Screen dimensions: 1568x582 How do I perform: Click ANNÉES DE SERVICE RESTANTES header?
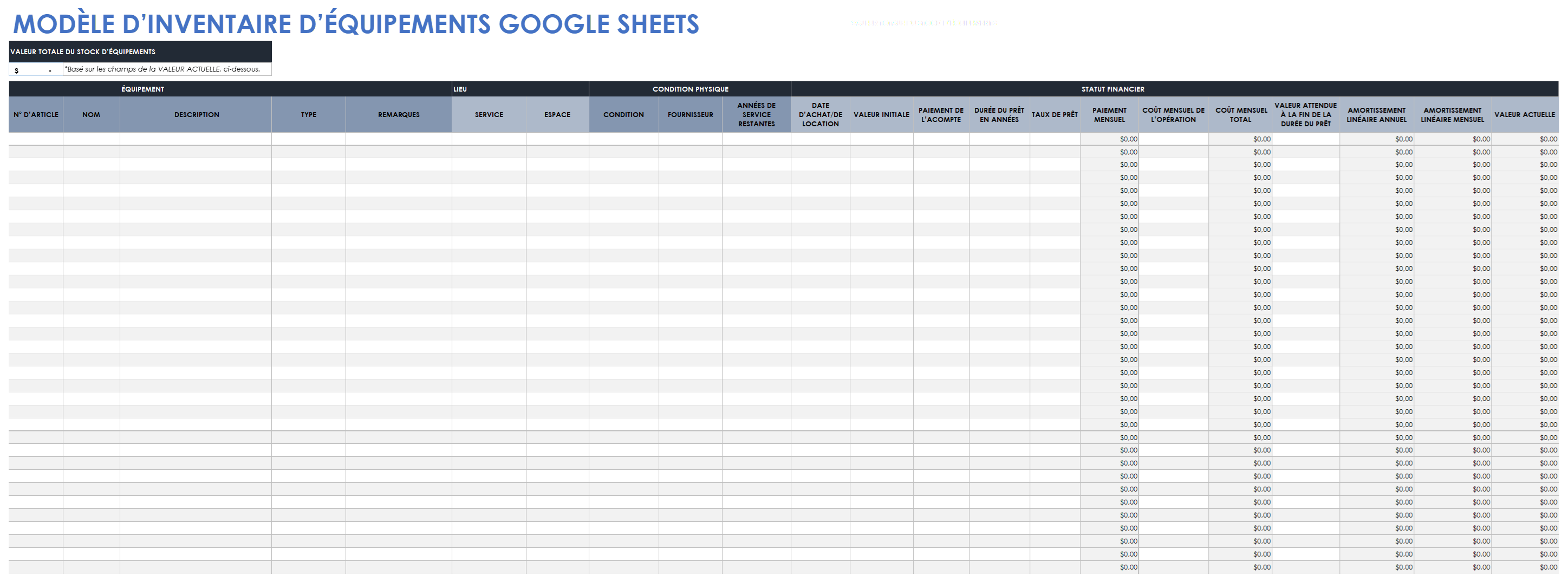pos(757,114)
